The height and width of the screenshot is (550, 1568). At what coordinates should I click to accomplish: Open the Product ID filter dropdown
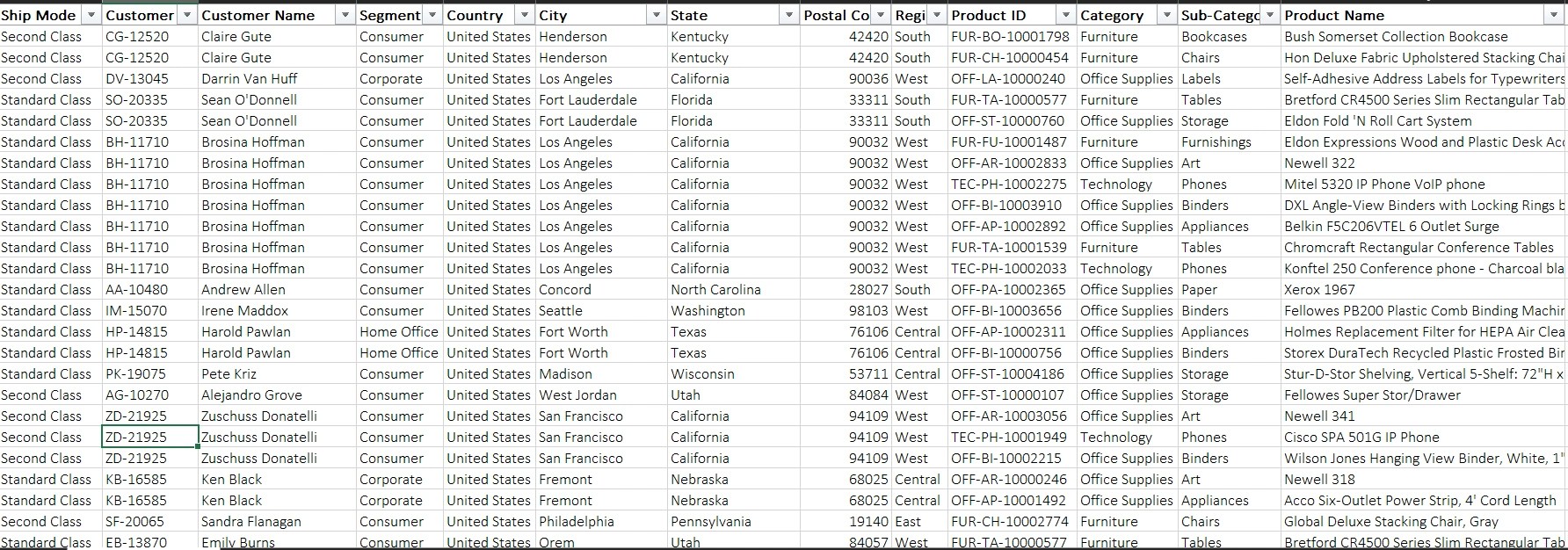tap(1066, 16)
